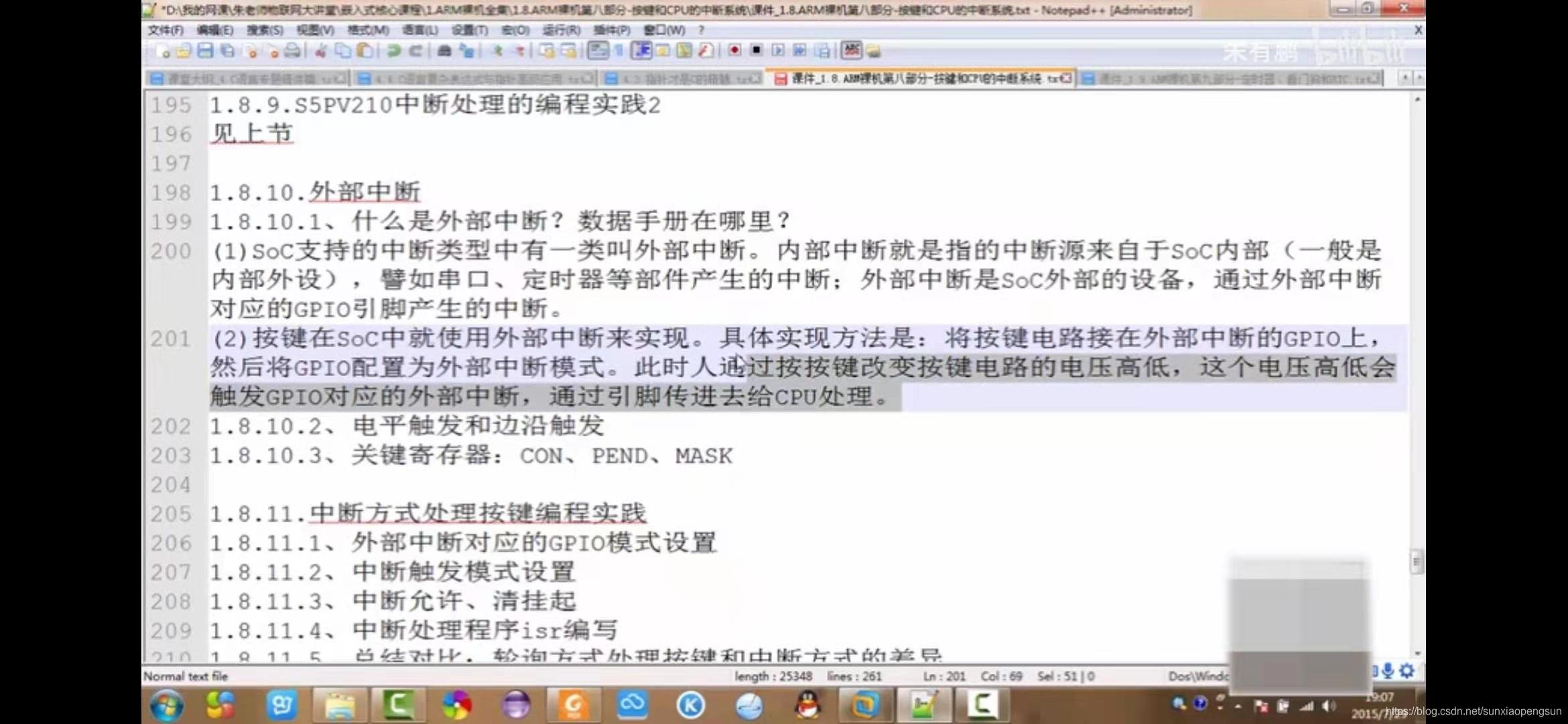Click the Undo green arrow icon

click(394, 51)
